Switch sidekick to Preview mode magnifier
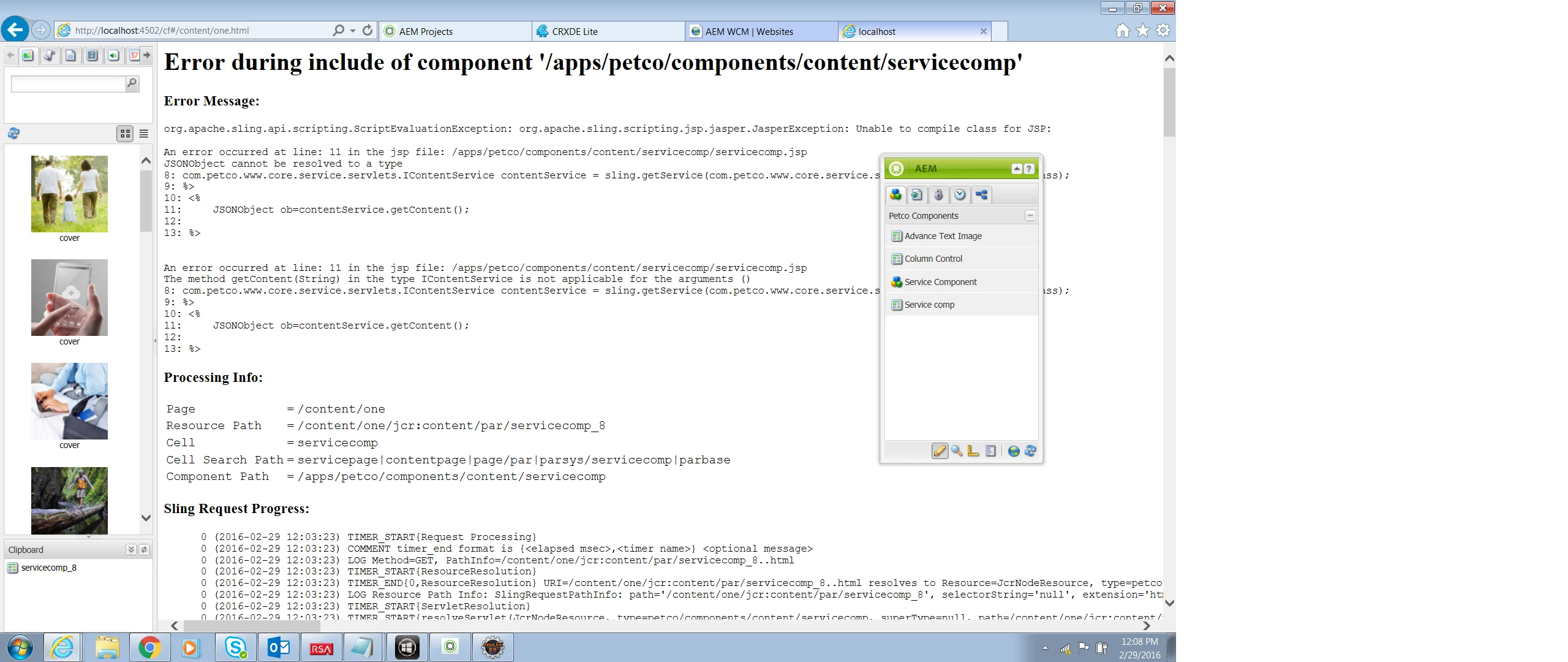 pyautogui.click(x=957, y=451)
